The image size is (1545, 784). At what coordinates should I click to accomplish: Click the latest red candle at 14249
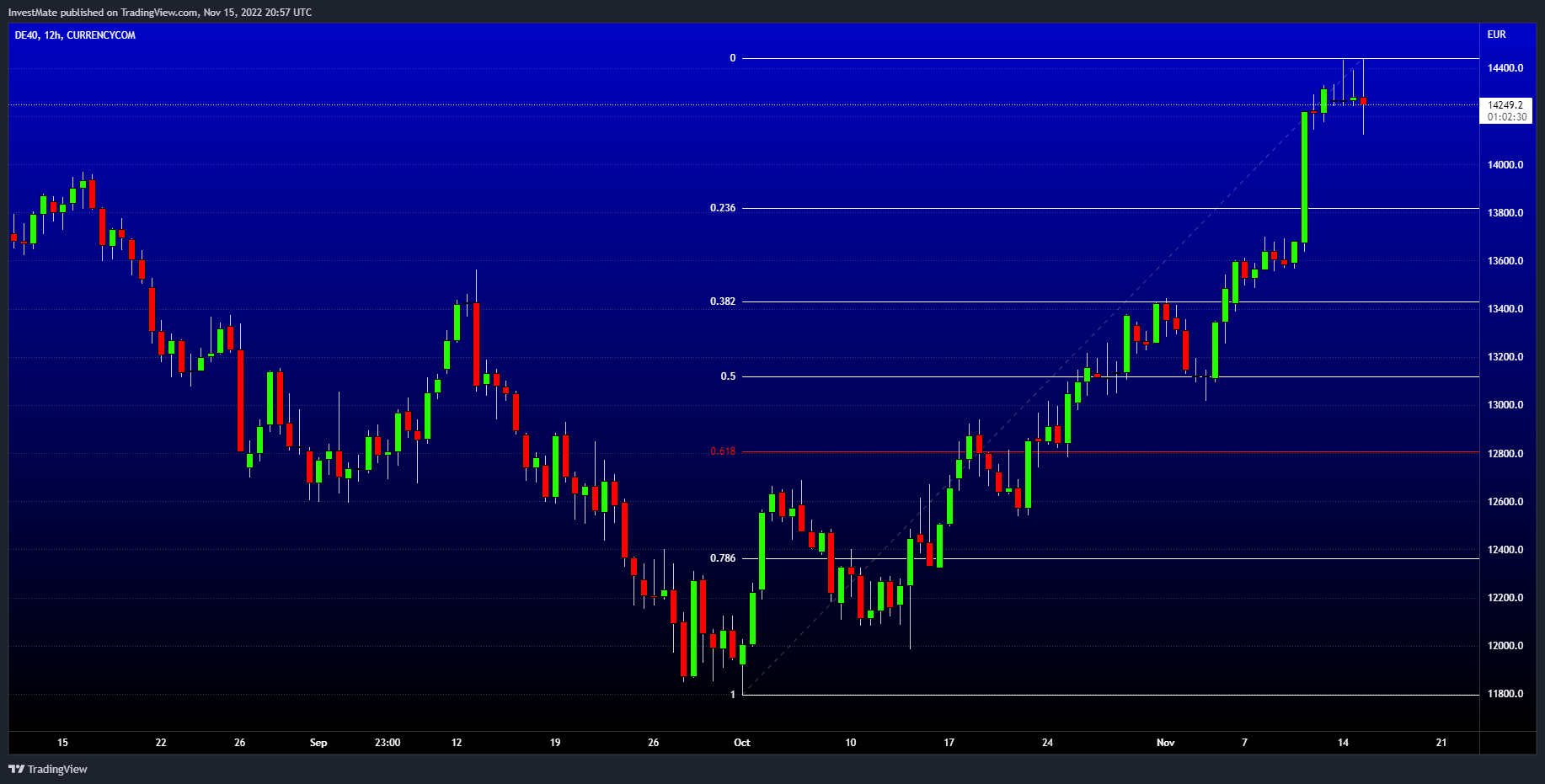click(x=1363, y=101)
